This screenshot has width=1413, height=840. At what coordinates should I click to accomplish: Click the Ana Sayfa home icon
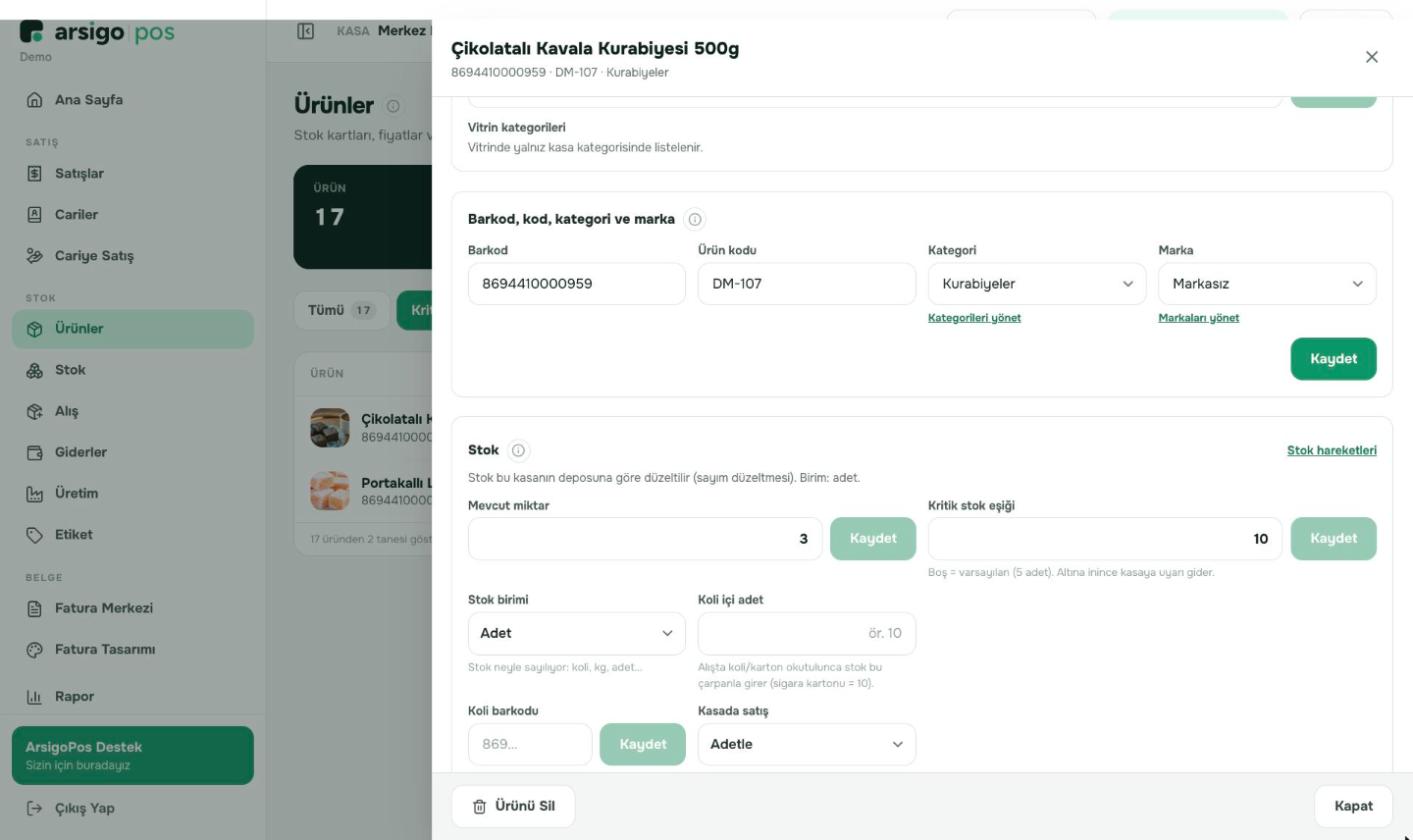(35, 100)
